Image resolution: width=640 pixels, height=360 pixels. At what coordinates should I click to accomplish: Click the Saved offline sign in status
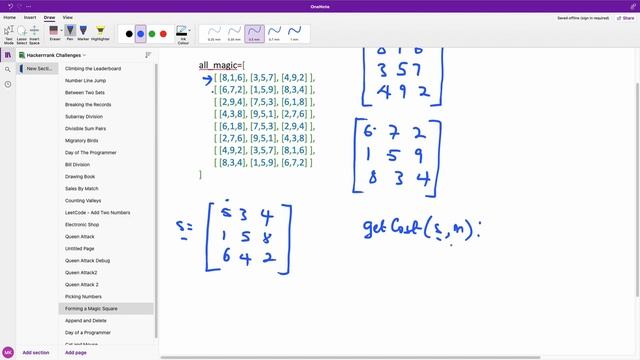pyautogui.click(x=583, y=18)
